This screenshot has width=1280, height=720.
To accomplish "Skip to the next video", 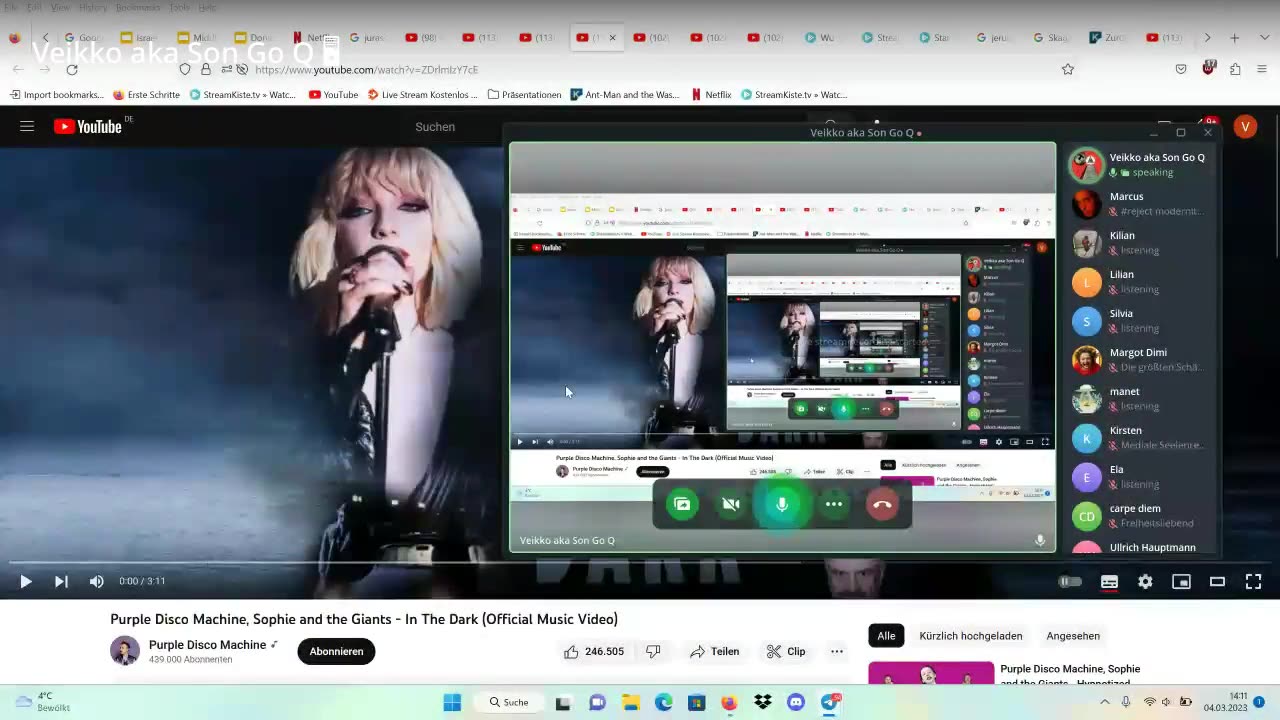I will pos(61,581).
